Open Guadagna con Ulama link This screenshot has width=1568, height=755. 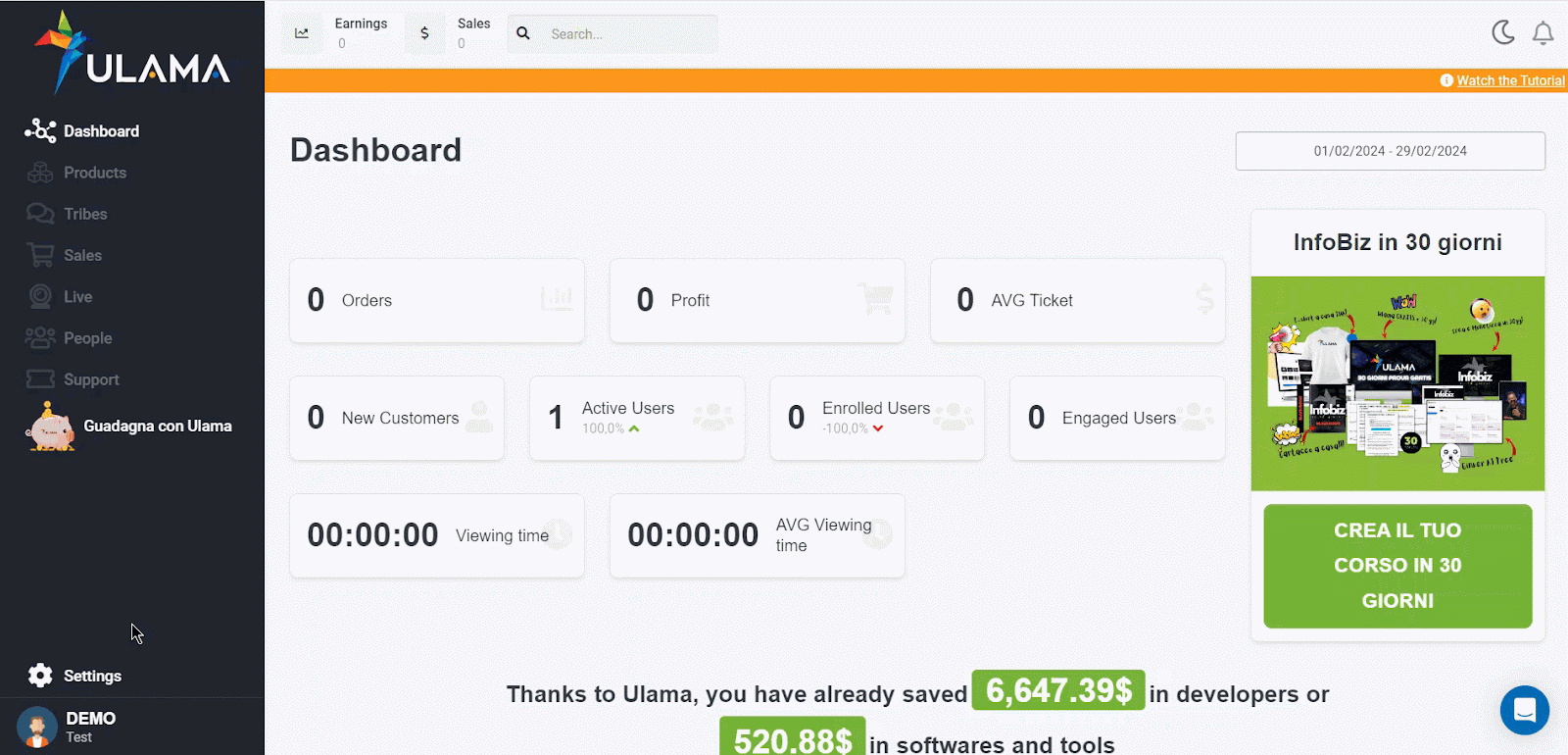pos(158,426)
